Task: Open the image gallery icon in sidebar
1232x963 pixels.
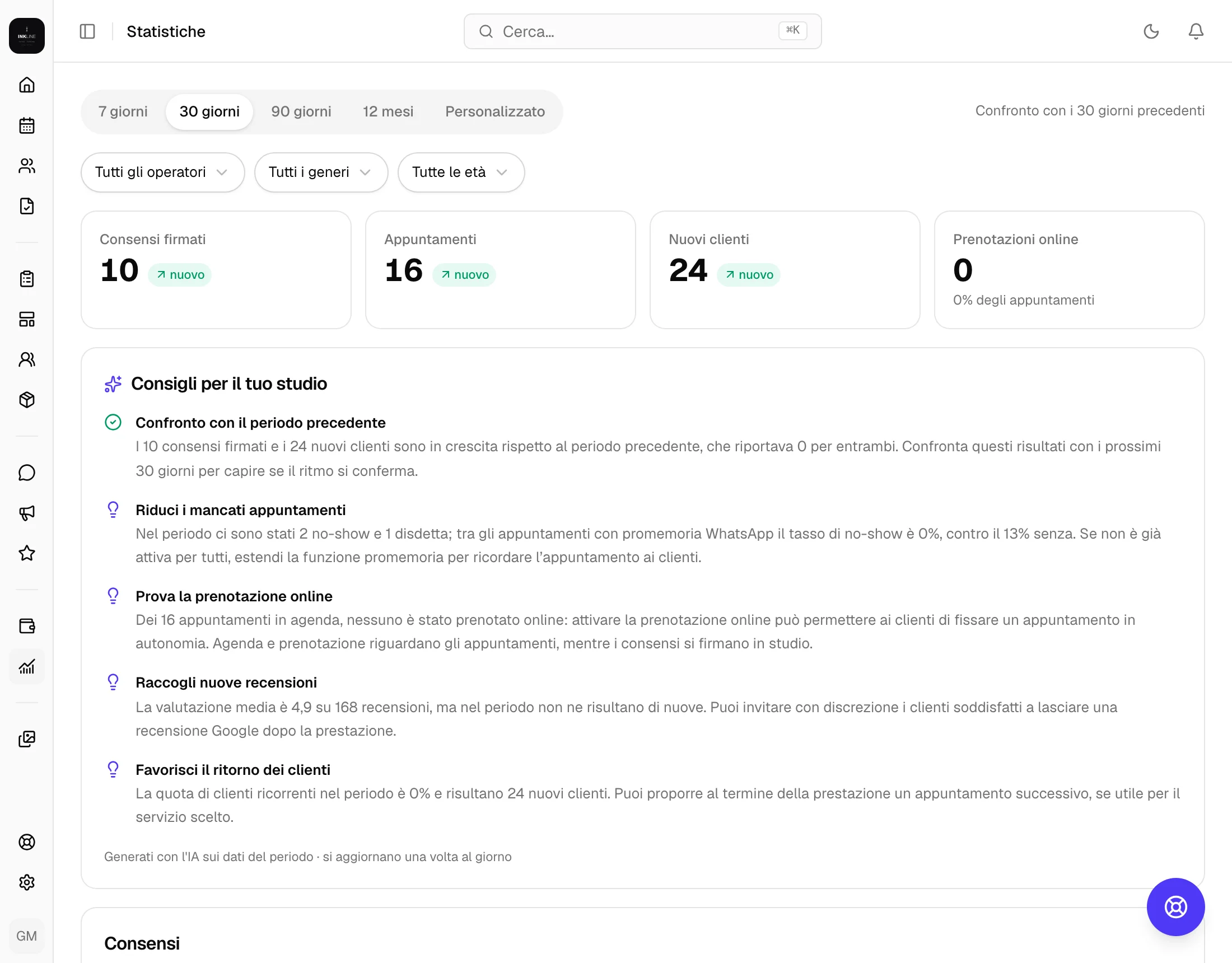Action: click(26, 739)
